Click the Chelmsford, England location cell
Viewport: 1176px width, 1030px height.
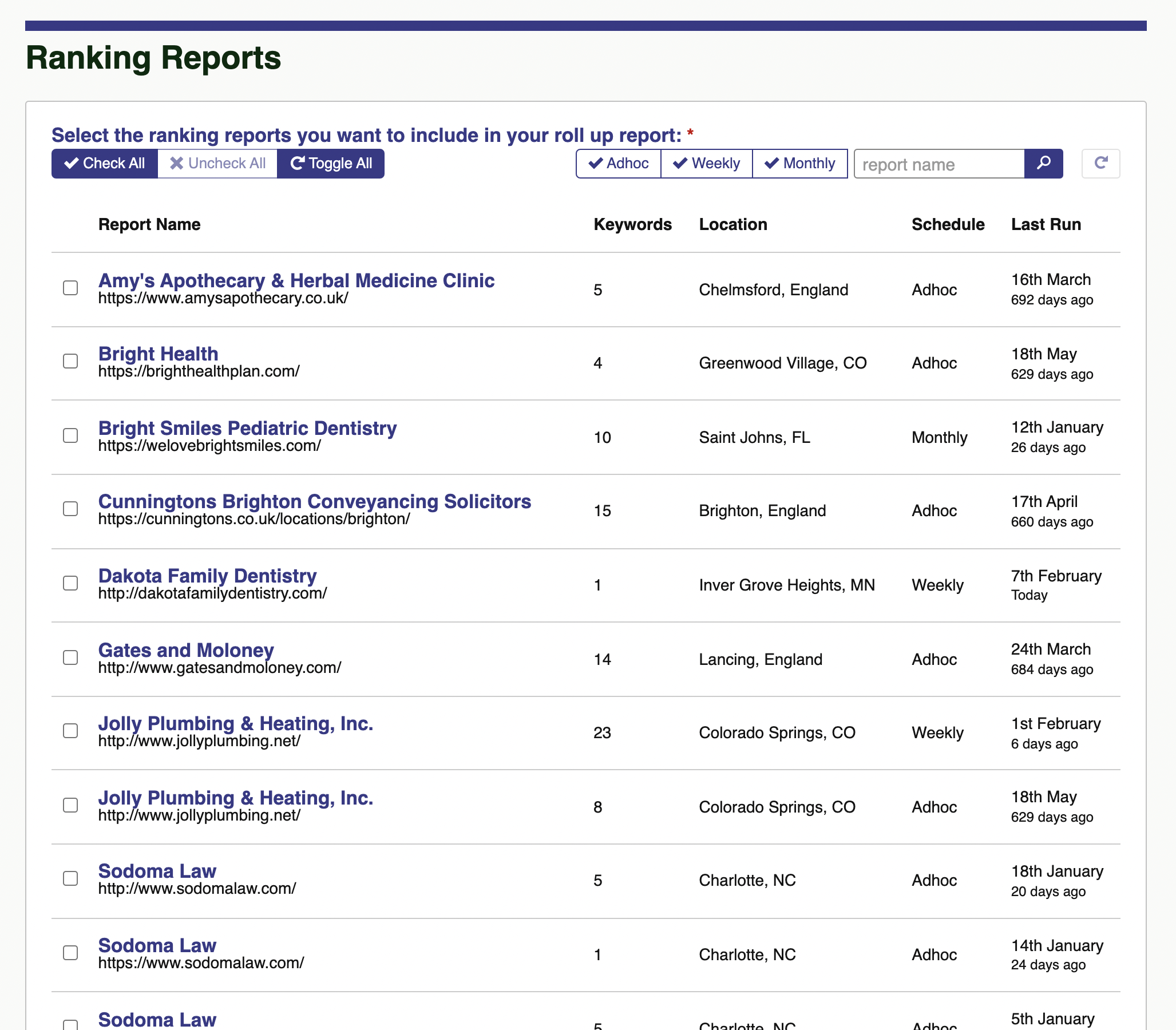coord(773,290)
